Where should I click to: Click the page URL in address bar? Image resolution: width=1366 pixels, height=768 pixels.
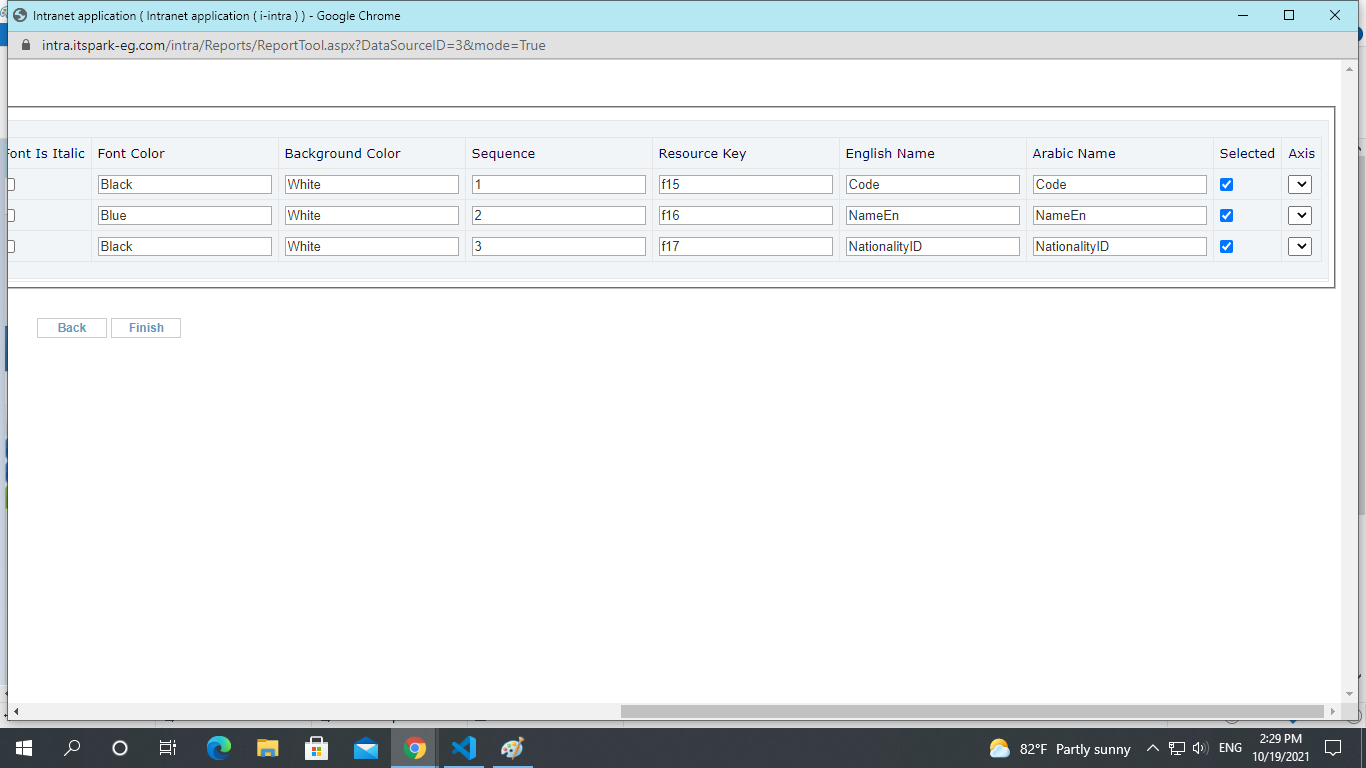294,45
